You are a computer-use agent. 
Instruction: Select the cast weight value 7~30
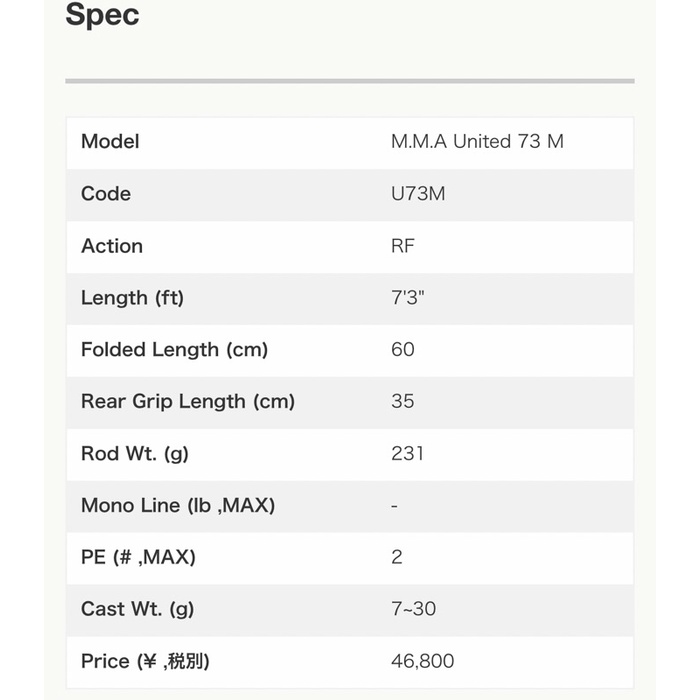pos(414,609)
